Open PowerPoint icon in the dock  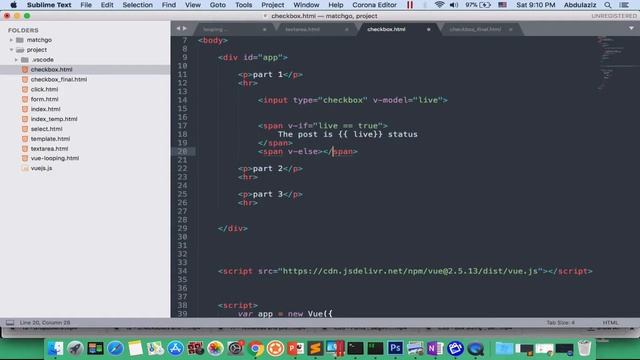click(296, 348)
